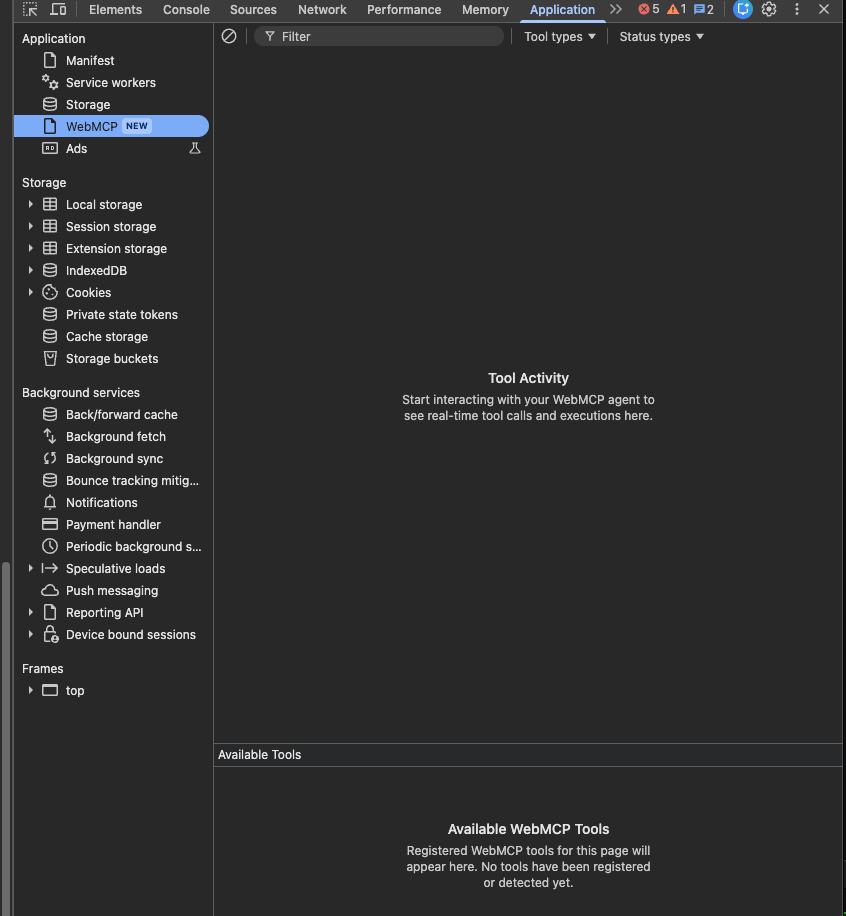Select the Background fetch arrows icon

tap(50, 436)
